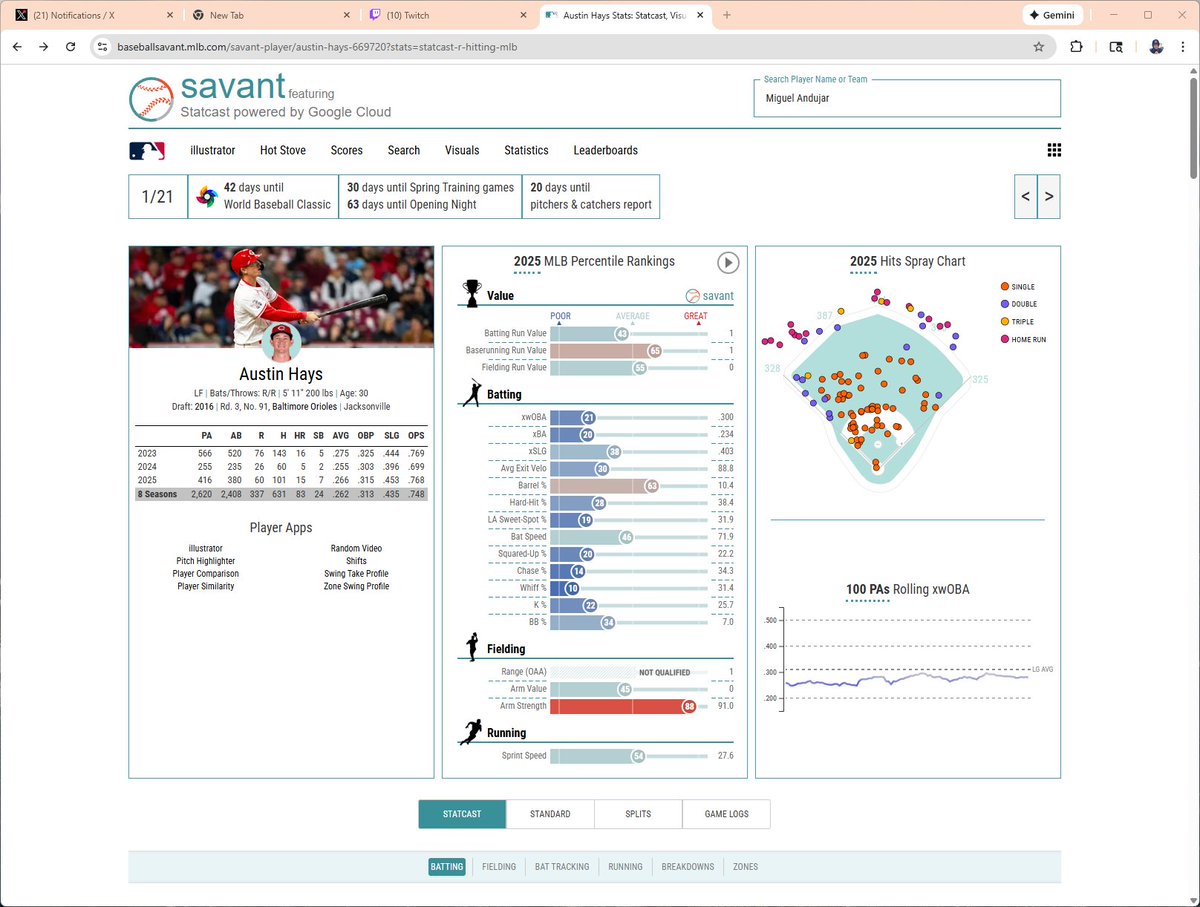Click the MLB logo in the navigation bar
The width and height of the screenshot is (1200, 907).
(x=147, y=151)
